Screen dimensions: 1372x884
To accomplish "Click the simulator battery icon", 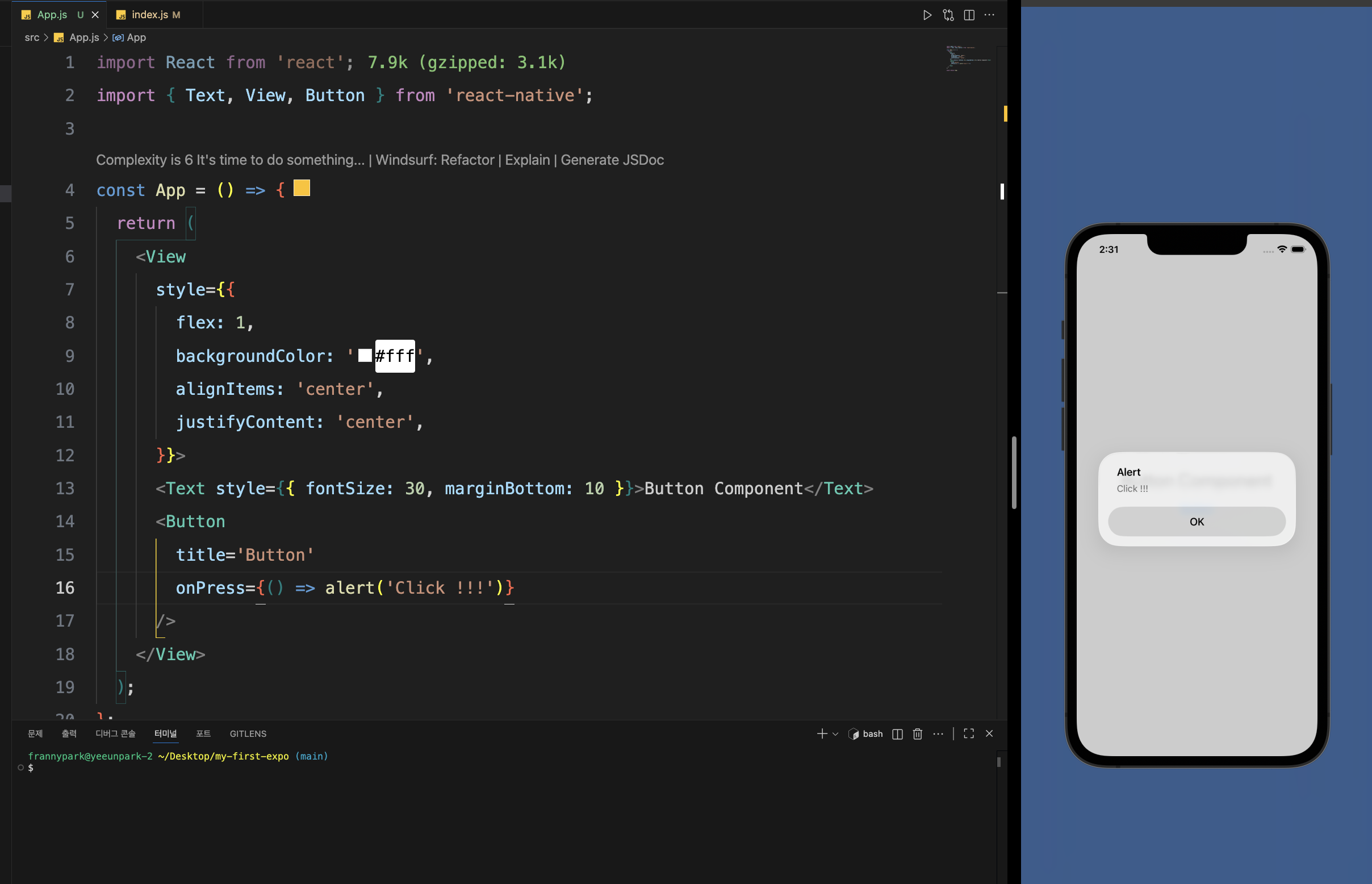I will pyautogui.click(x=1298, y=249).
